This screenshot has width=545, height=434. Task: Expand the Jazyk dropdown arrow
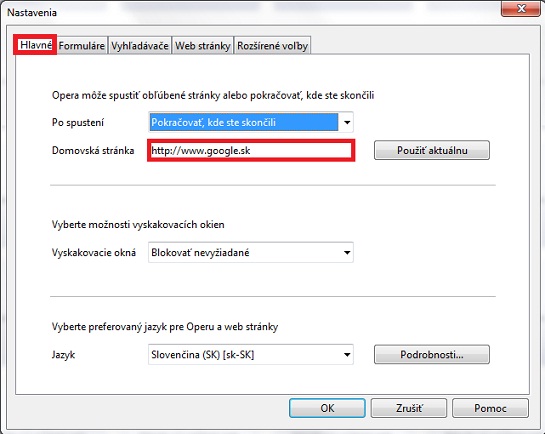(x=347, y=354)
